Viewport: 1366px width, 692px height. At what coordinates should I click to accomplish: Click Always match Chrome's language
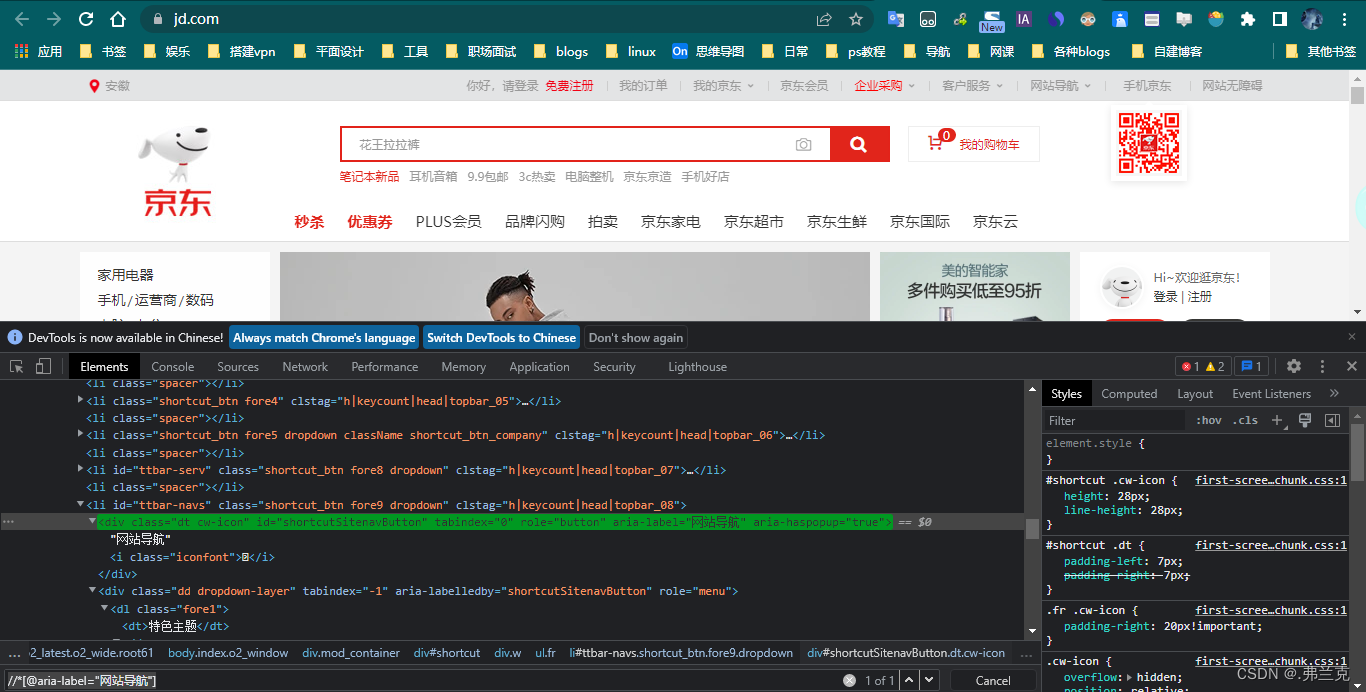324,337
